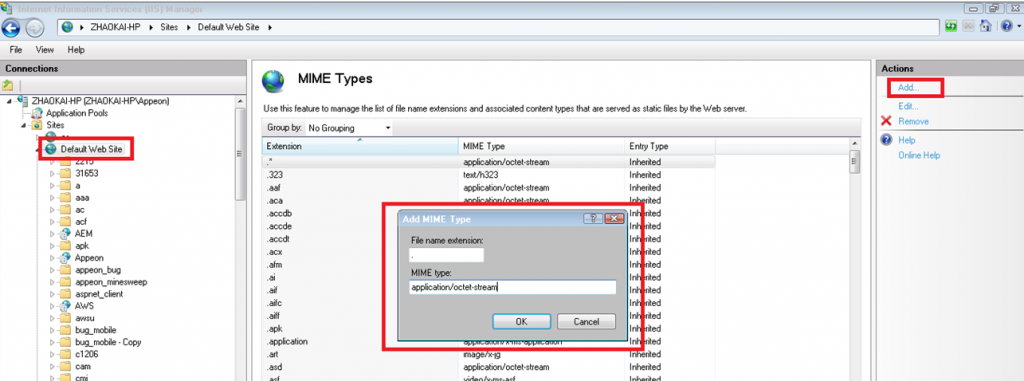This screenshot has width=1024, height=381.
Task: Close the Add MIME Type dialog
Action: click(613, 219)
